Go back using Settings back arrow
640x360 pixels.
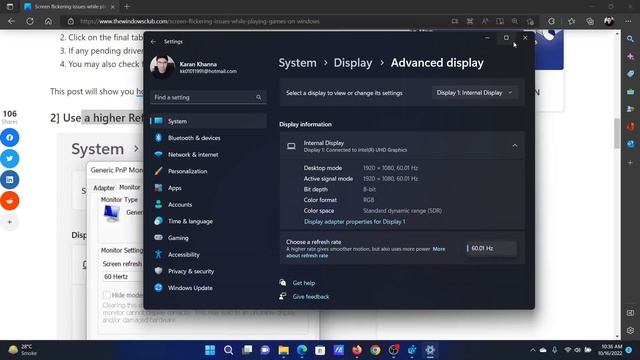pos(153,42)
